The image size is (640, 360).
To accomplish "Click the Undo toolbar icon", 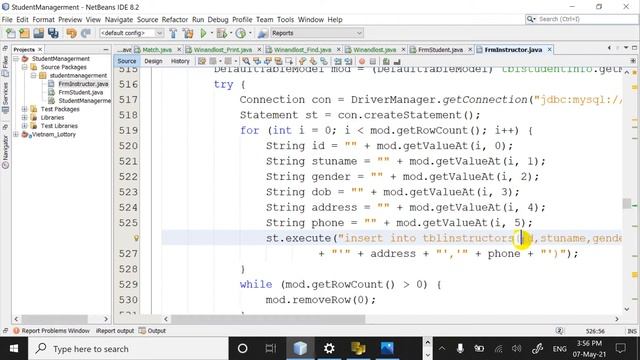I will (71, 33).
